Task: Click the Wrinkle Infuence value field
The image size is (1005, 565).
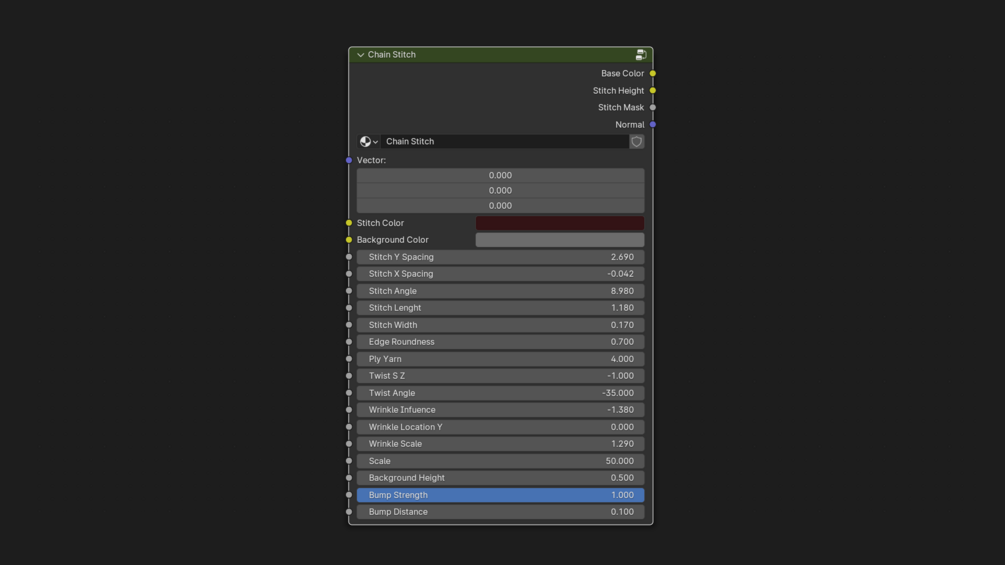Action: pyautogui.click(x=500, y=409)
